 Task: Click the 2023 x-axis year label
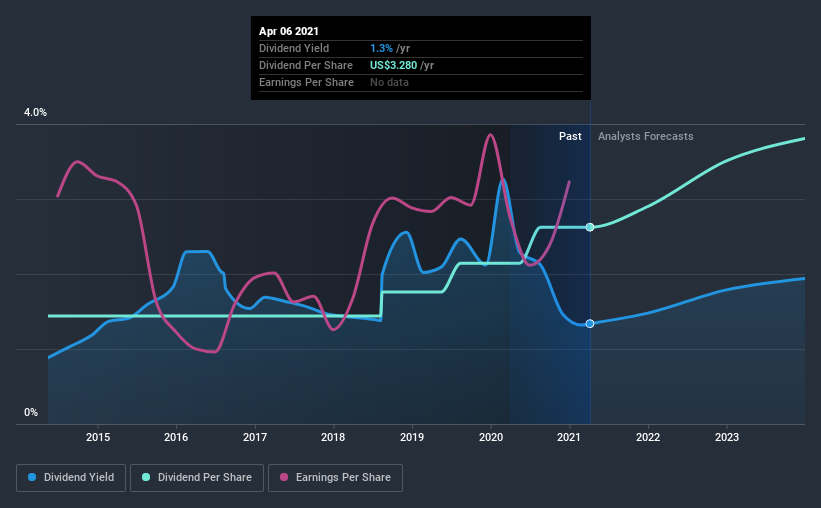[x=727, y=437]
